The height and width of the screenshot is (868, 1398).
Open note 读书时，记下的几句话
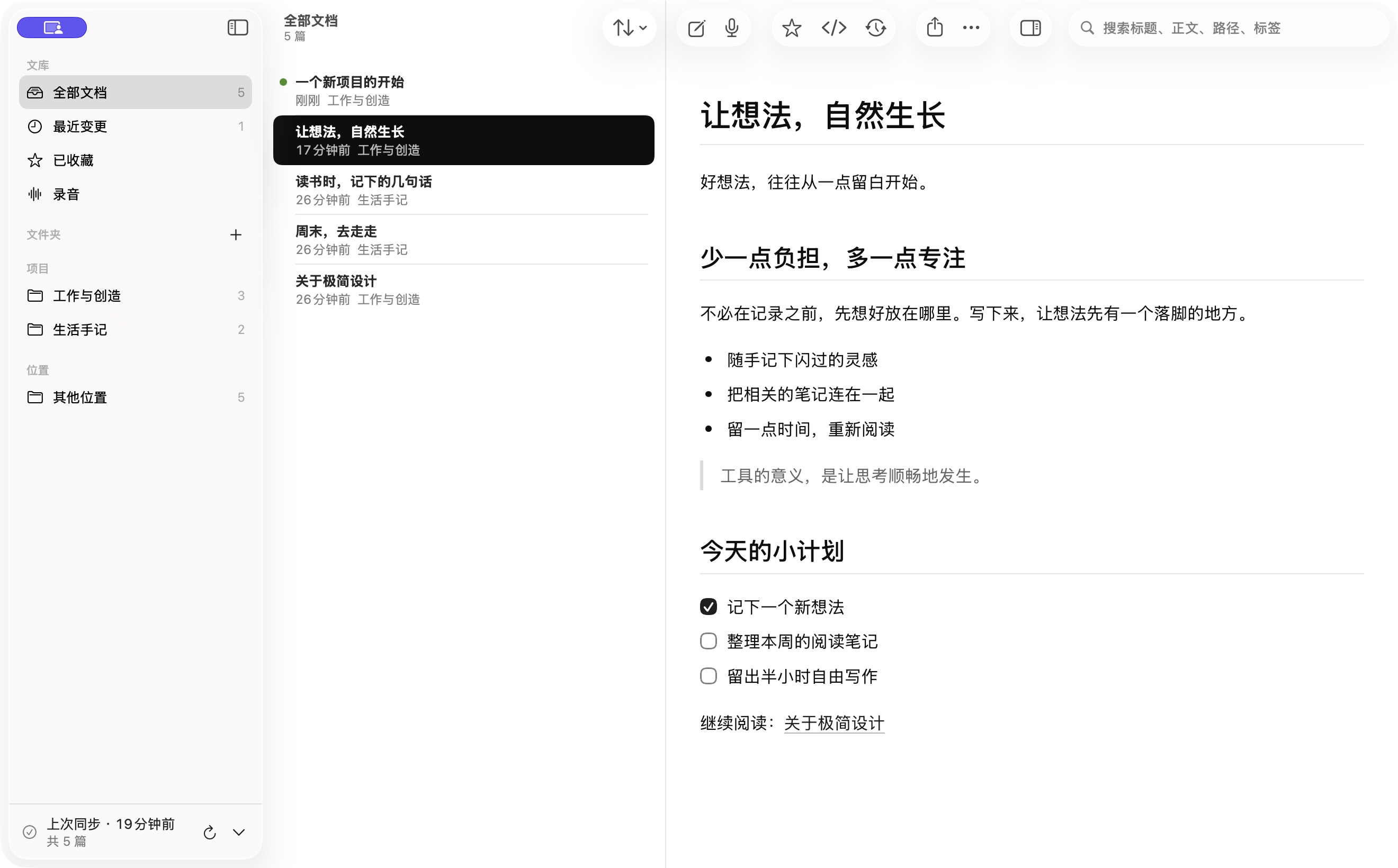pos(463,190)
